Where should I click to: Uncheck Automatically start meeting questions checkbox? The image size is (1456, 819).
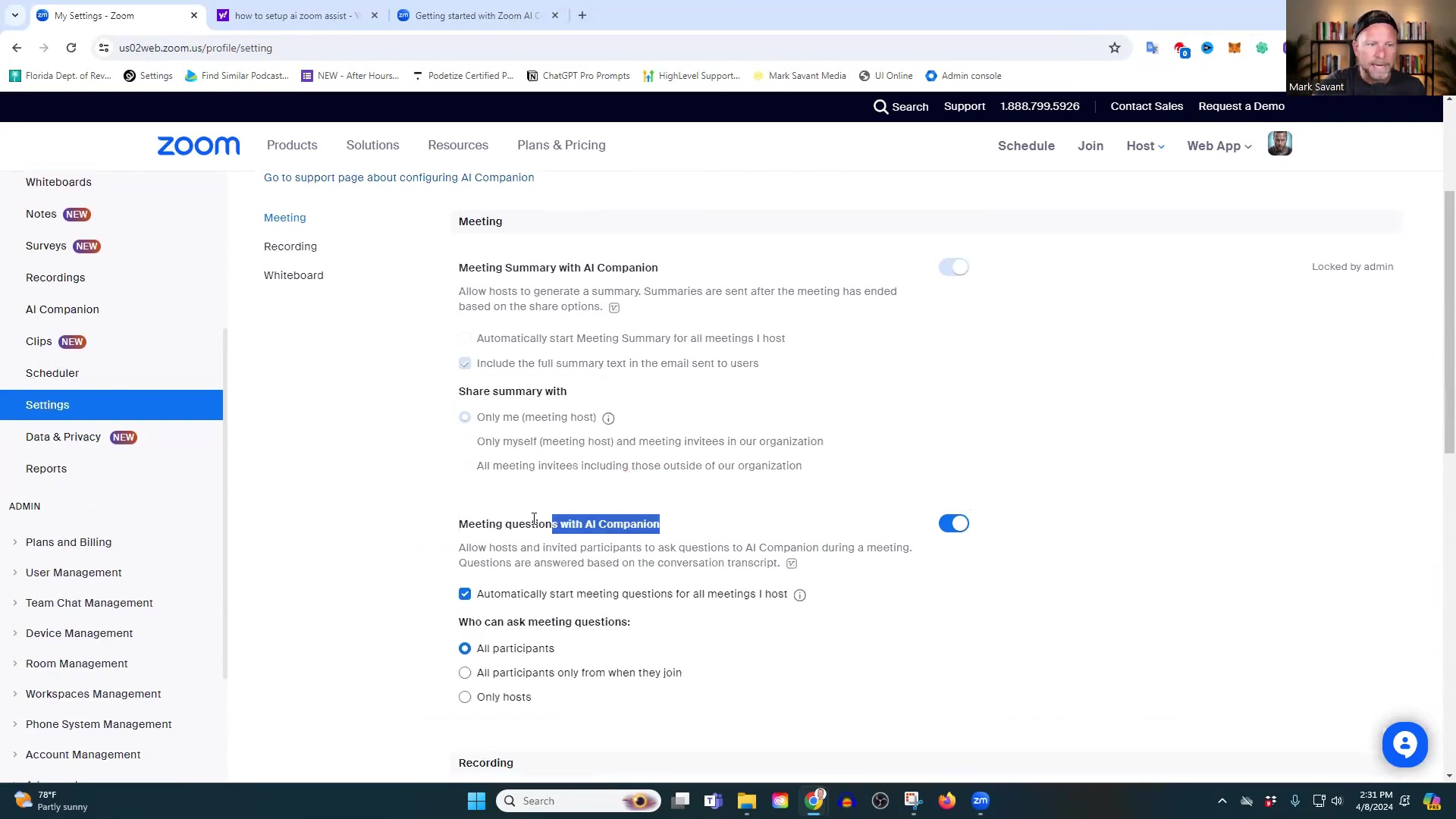click(465, 594)
